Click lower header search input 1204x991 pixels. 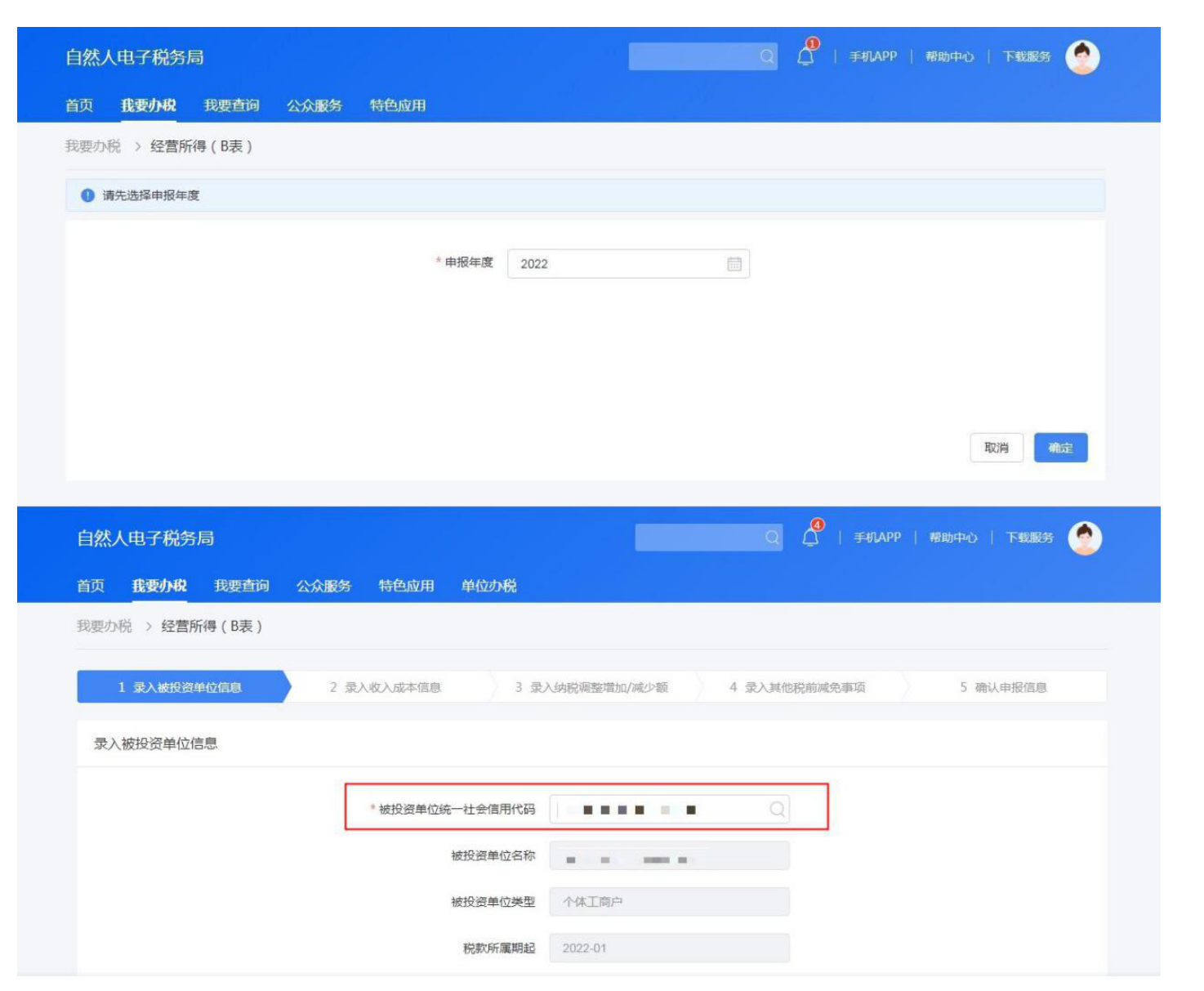(709, 538)
